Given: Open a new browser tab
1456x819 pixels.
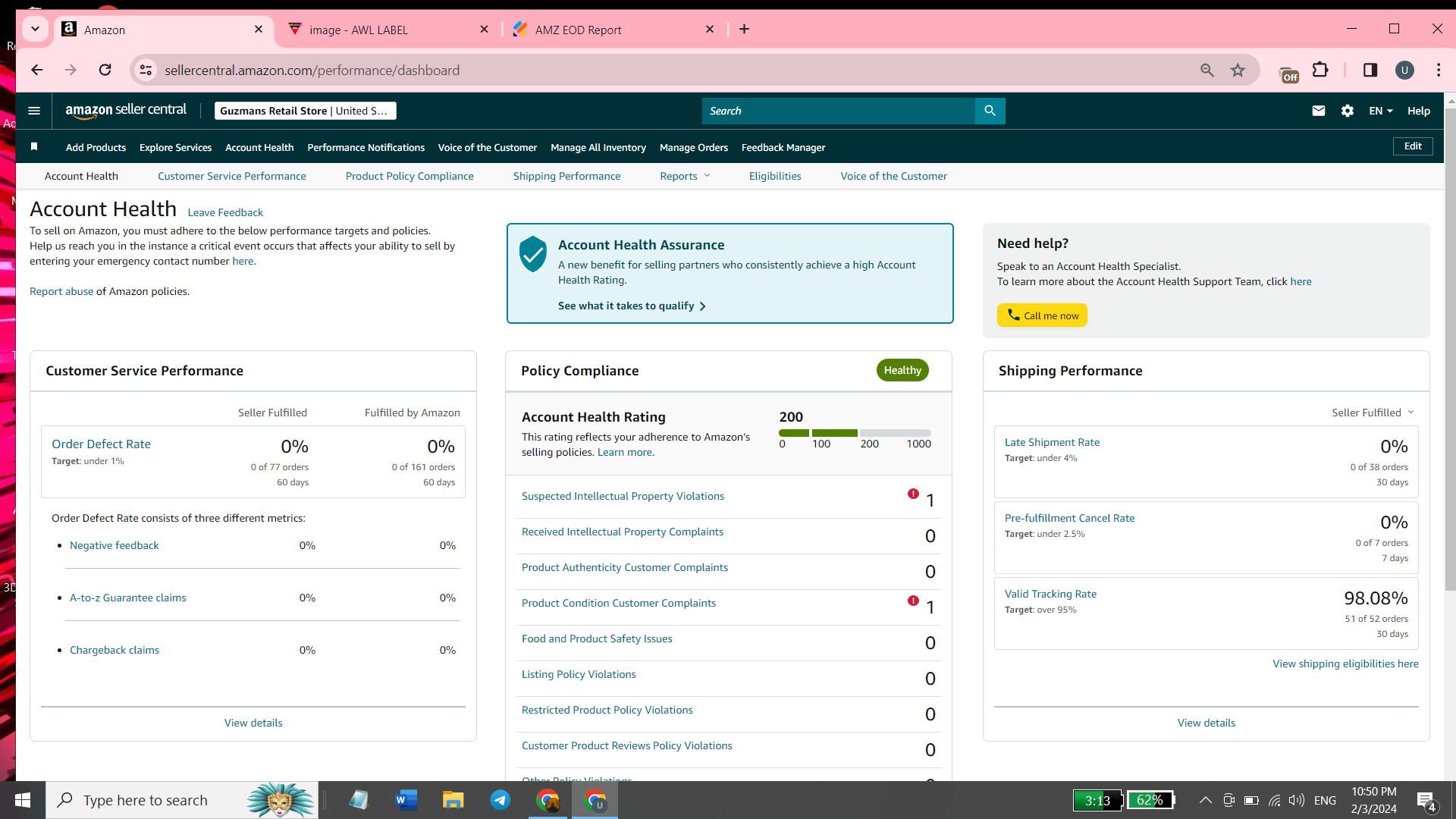Looking at the screenshot, I should tap(745, 29).
